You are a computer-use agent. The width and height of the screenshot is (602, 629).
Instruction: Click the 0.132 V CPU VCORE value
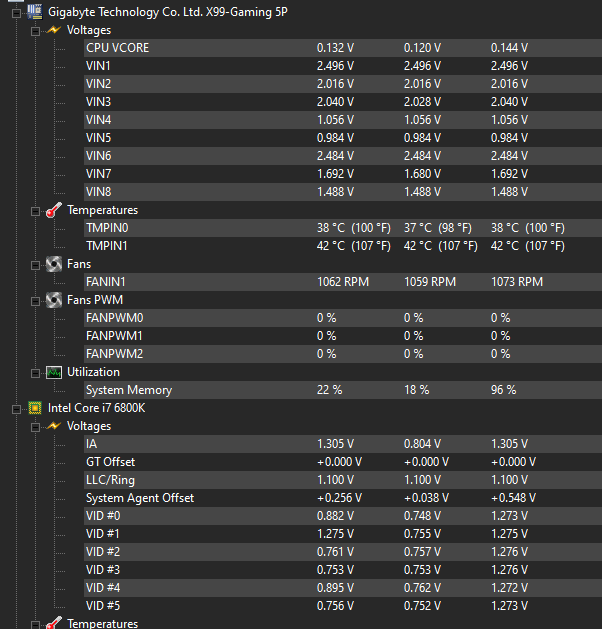(x=335, y=48)
